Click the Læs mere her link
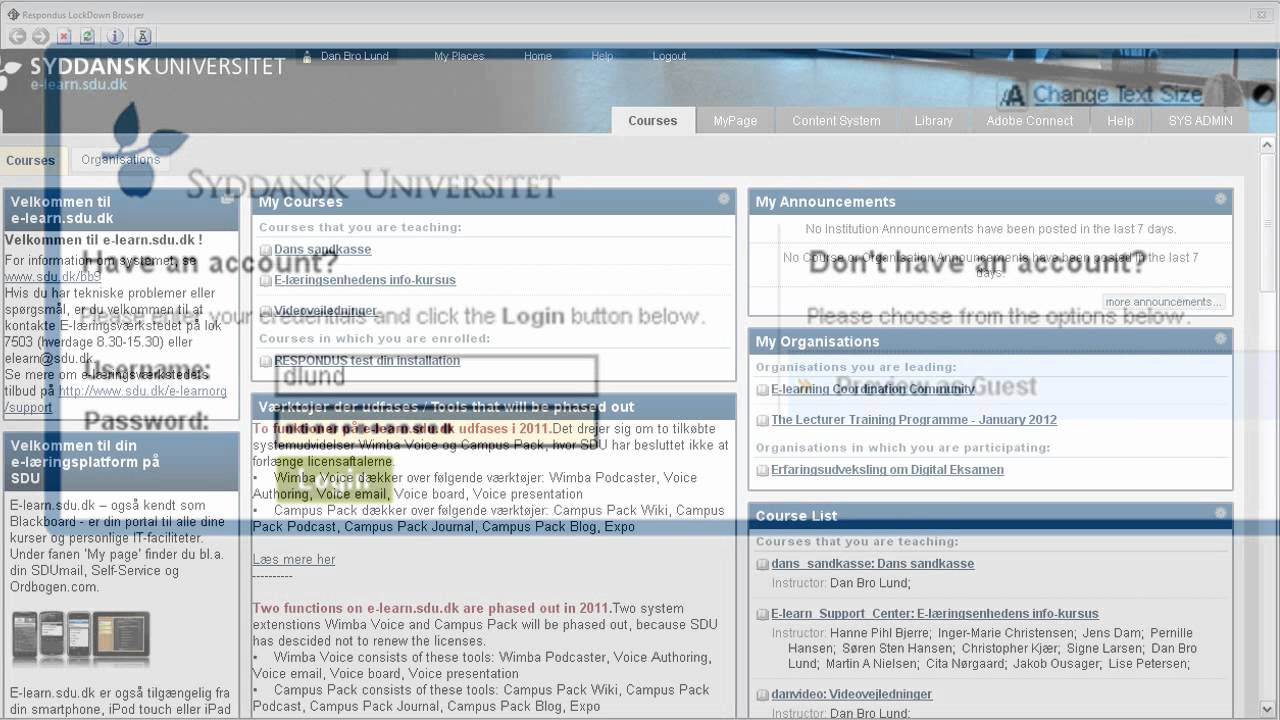 coord(294,560)
